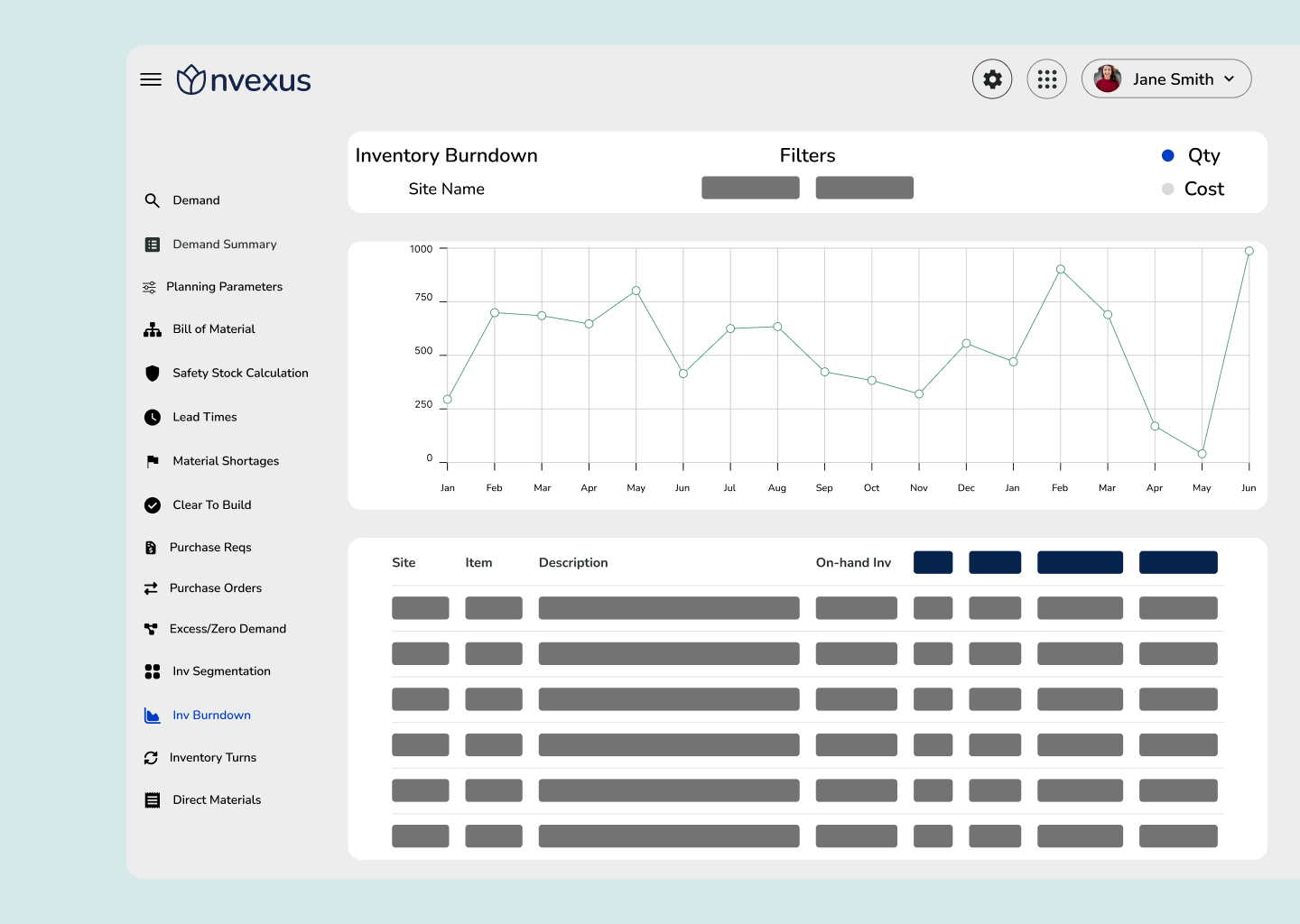Click the Purchase Reqs document icon
The width and height of the screenshot is (1300, 924).
coord(151,548)
